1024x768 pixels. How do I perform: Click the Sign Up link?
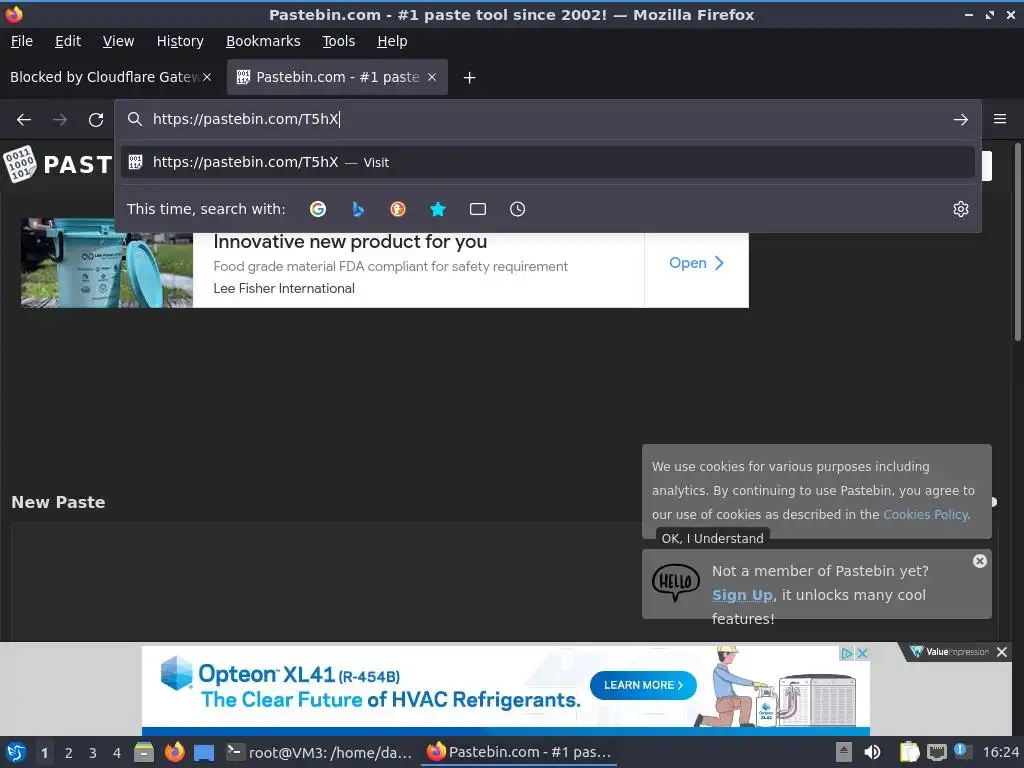pyautogui.click(x=743, y=595)
